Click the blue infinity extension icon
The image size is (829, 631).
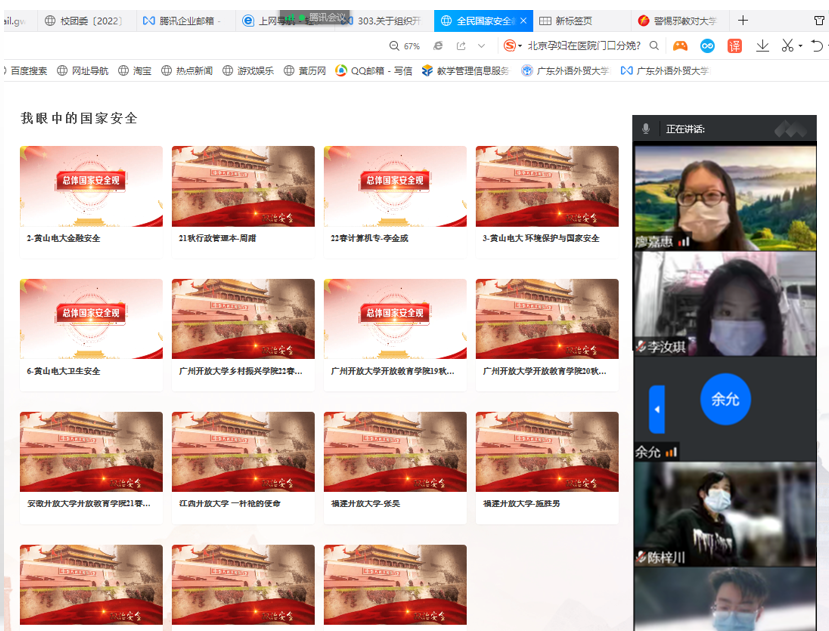tap(708, 46)
